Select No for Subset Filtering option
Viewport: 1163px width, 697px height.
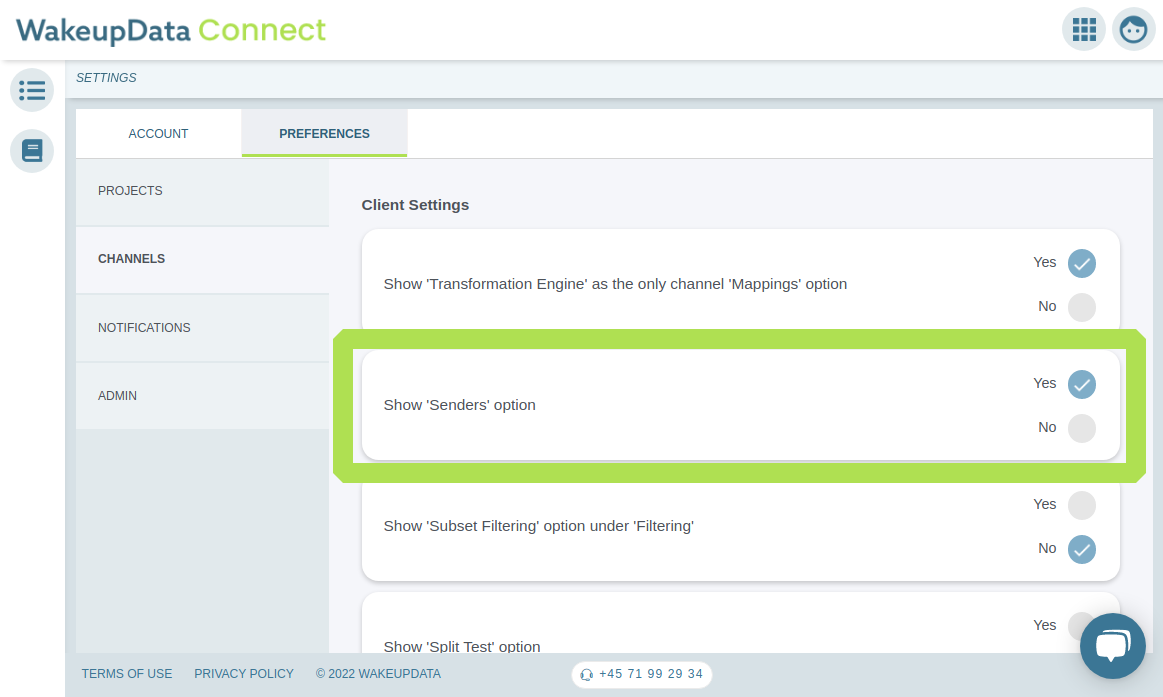point(1081,549)
